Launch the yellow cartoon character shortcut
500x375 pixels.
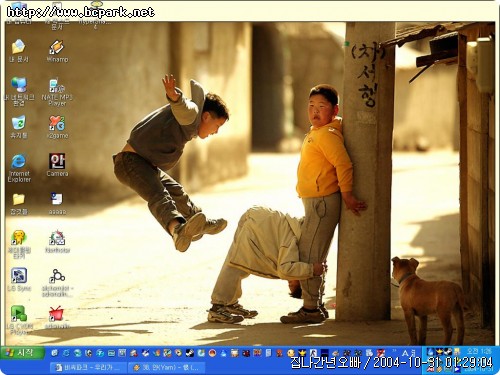point(19,244)
